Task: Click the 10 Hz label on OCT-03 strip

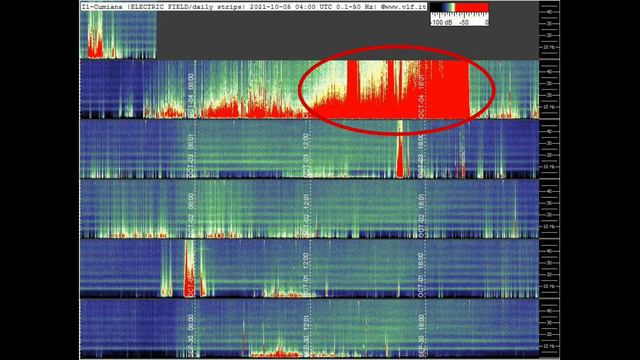Action: pos(549,167)
